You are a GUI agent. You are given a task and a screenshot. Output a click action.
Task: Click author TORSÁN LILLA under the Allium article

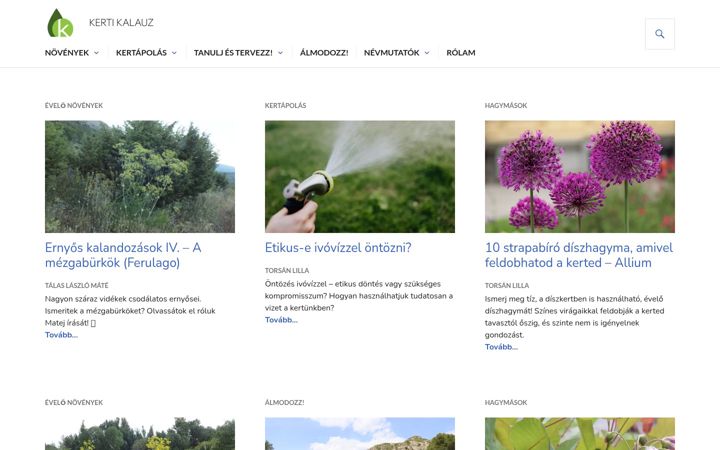click(x=506, y=286)
